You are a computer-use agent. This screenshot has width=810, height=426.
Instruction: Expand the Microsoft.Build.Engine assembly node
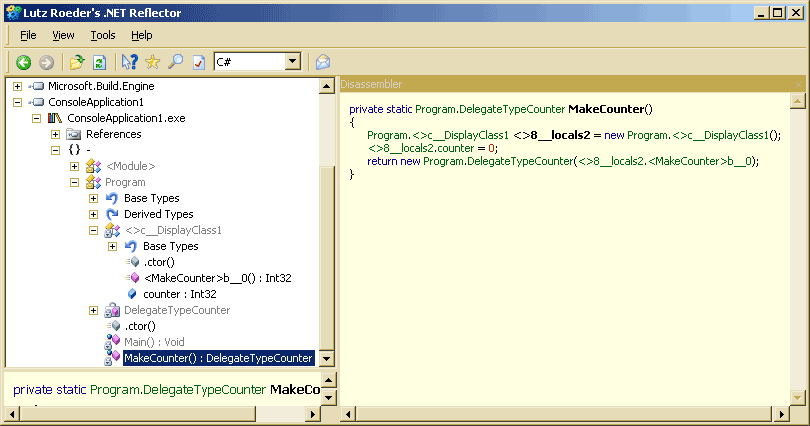click(17, 86)
